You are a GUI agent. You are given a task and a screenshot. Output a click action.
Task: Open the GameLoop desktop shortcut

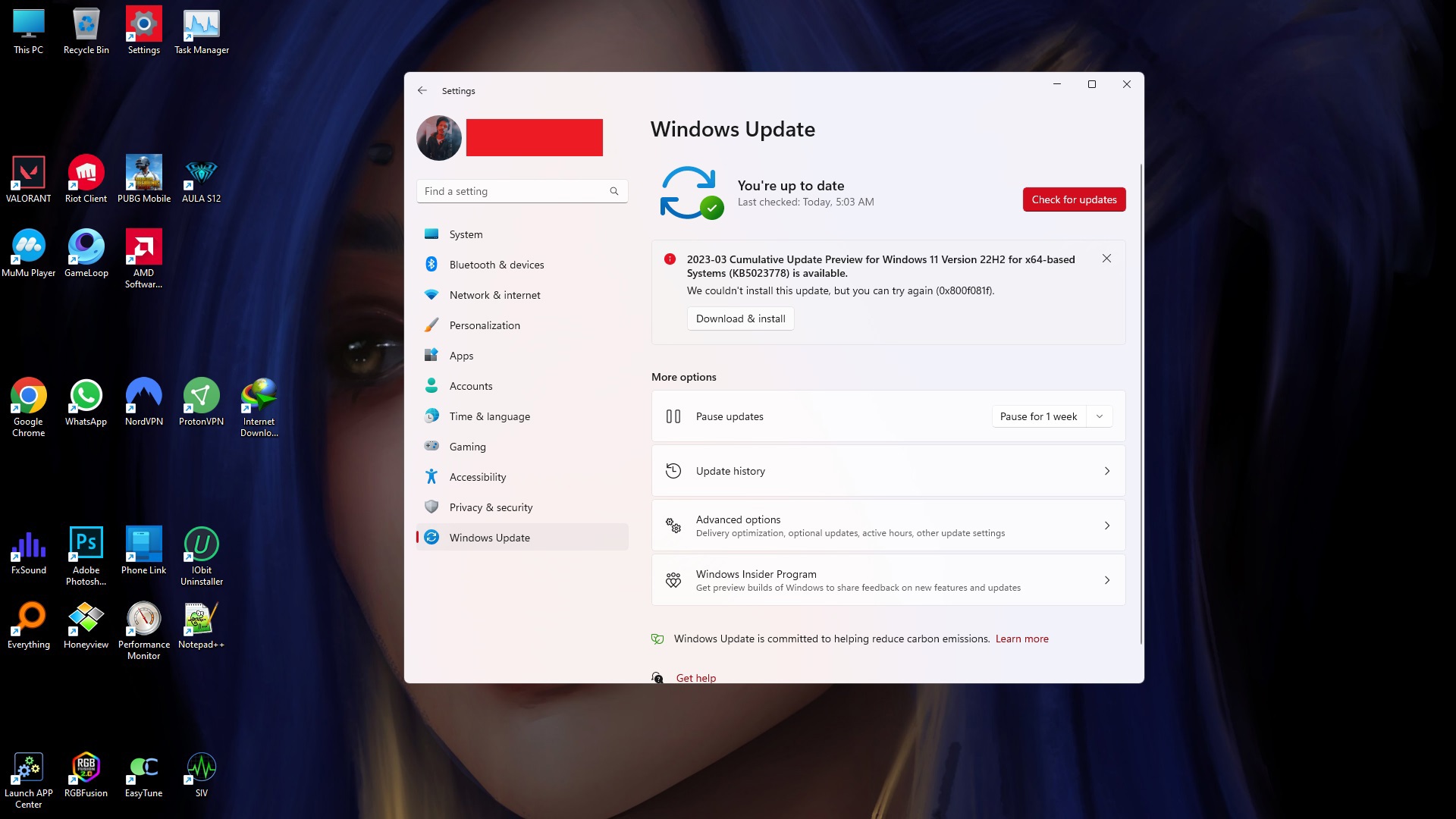pos(86,254)
